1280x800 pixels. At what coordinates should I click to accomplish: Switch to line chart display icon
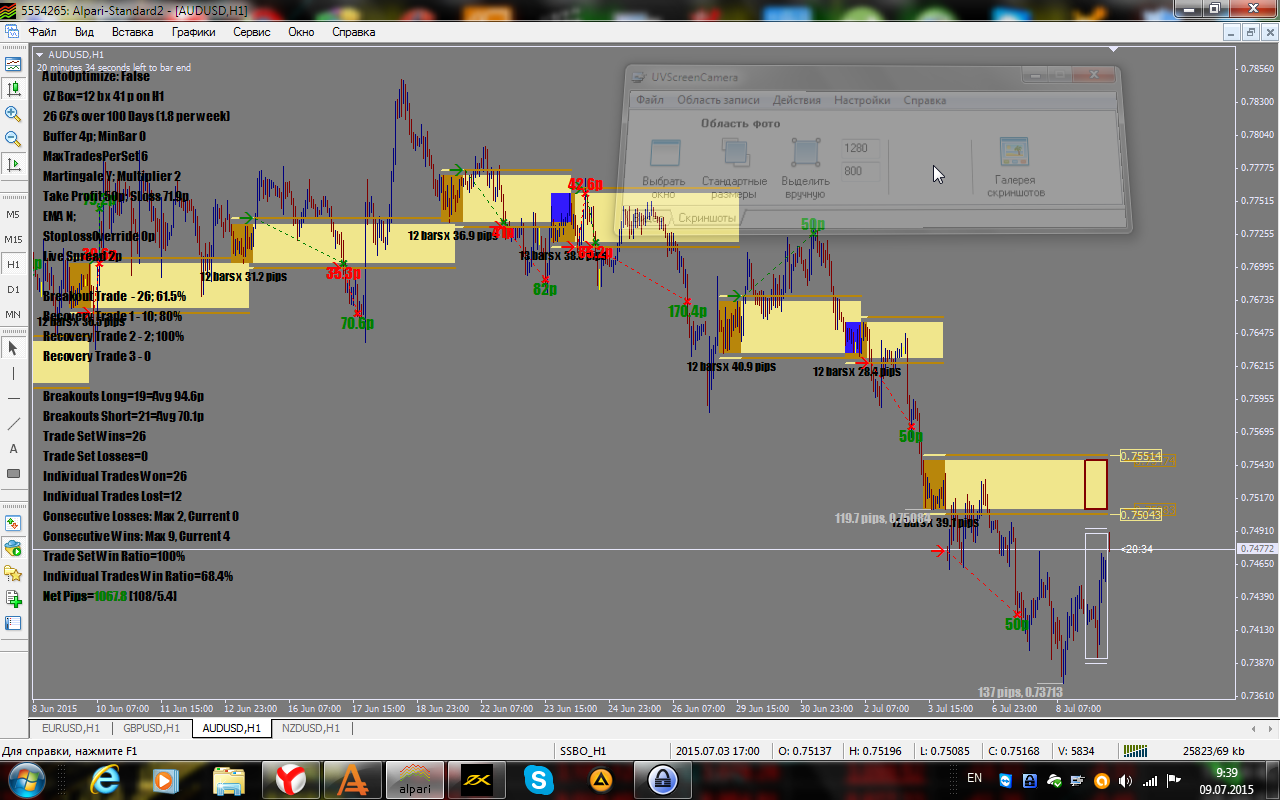(13, 63)
